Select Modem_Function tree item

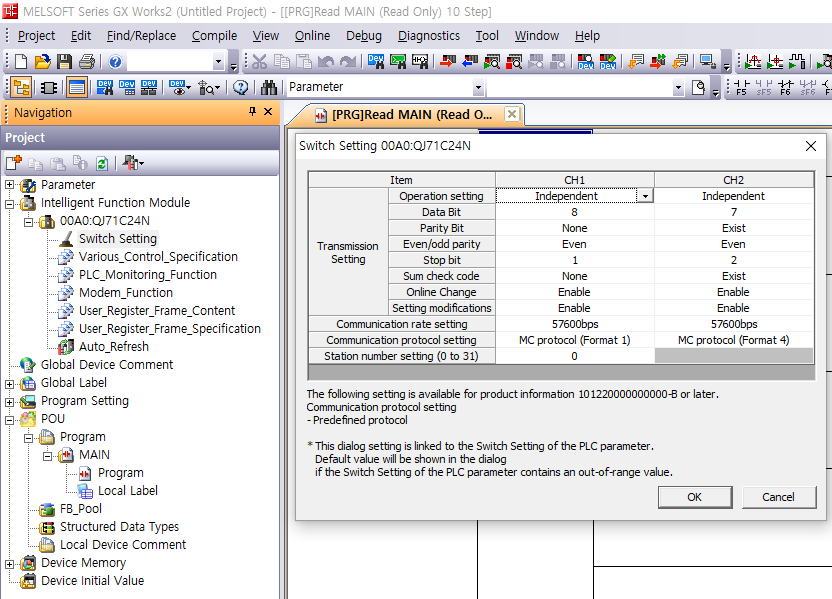[126, 293]
